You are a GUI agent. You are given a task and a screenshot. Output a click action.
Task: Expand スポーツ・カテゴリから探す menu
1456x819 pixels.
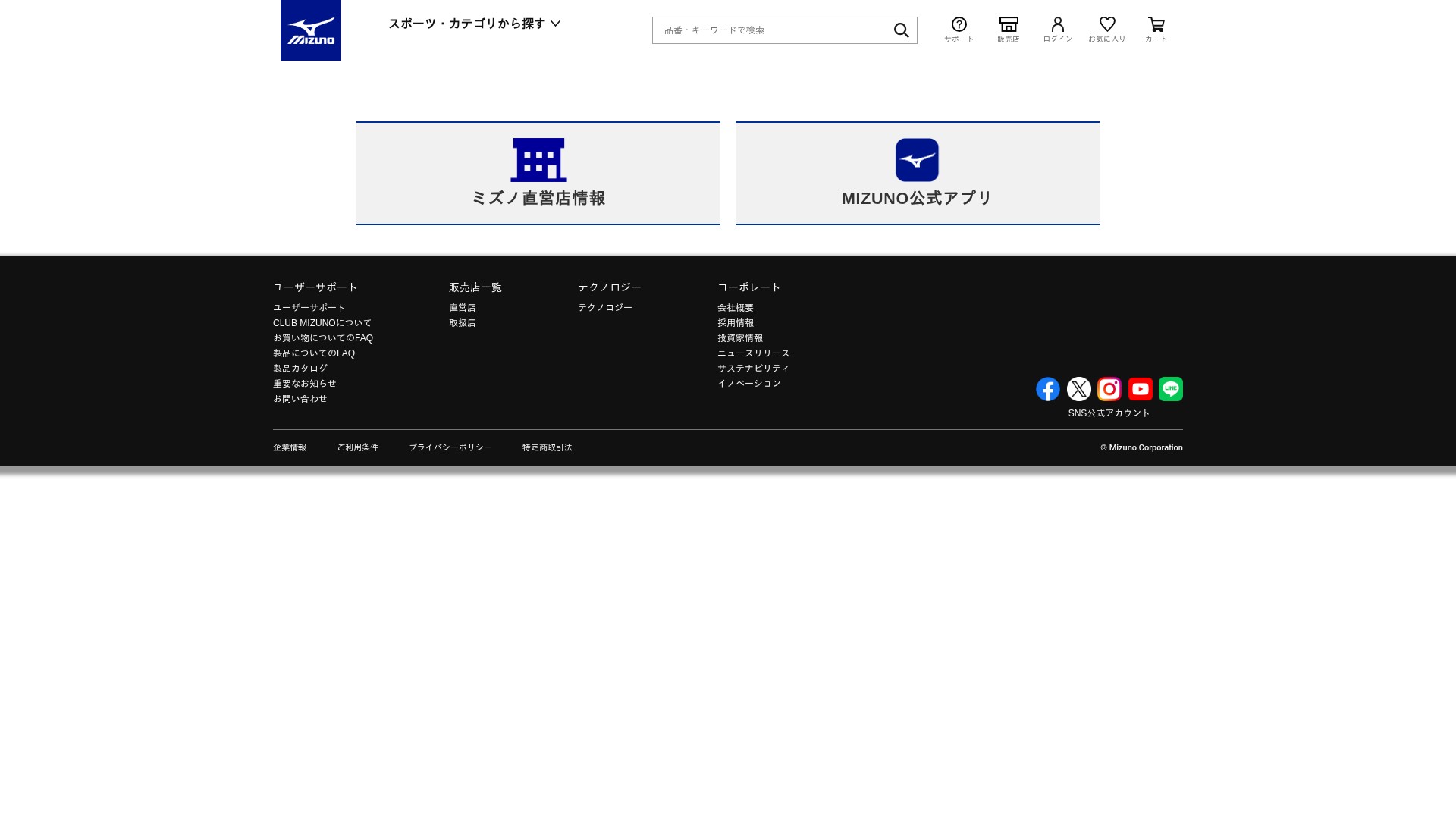pos(475,24)
